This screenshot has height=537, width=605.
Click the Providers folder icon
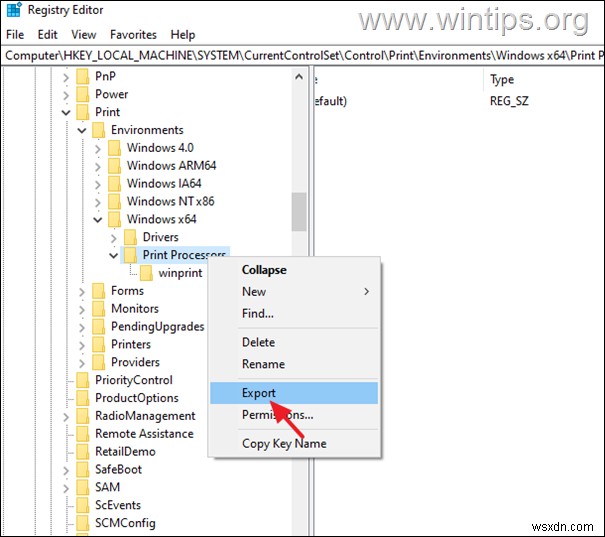click(98, 362)
